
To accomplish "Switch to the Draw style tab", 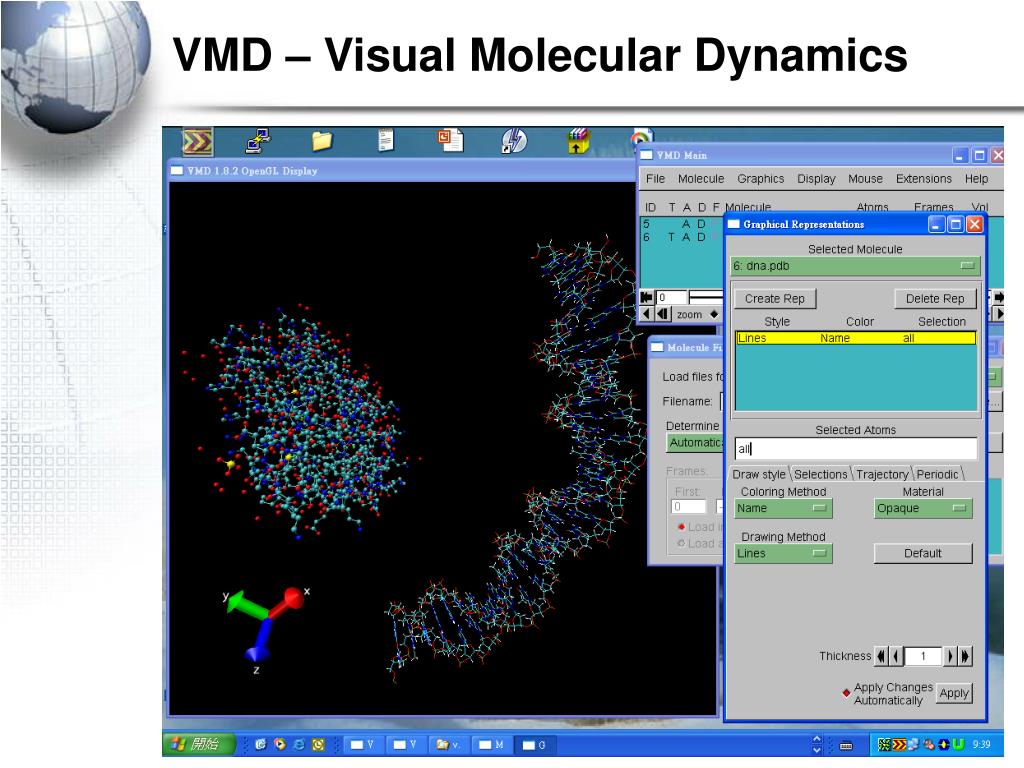I will (759, 474).
